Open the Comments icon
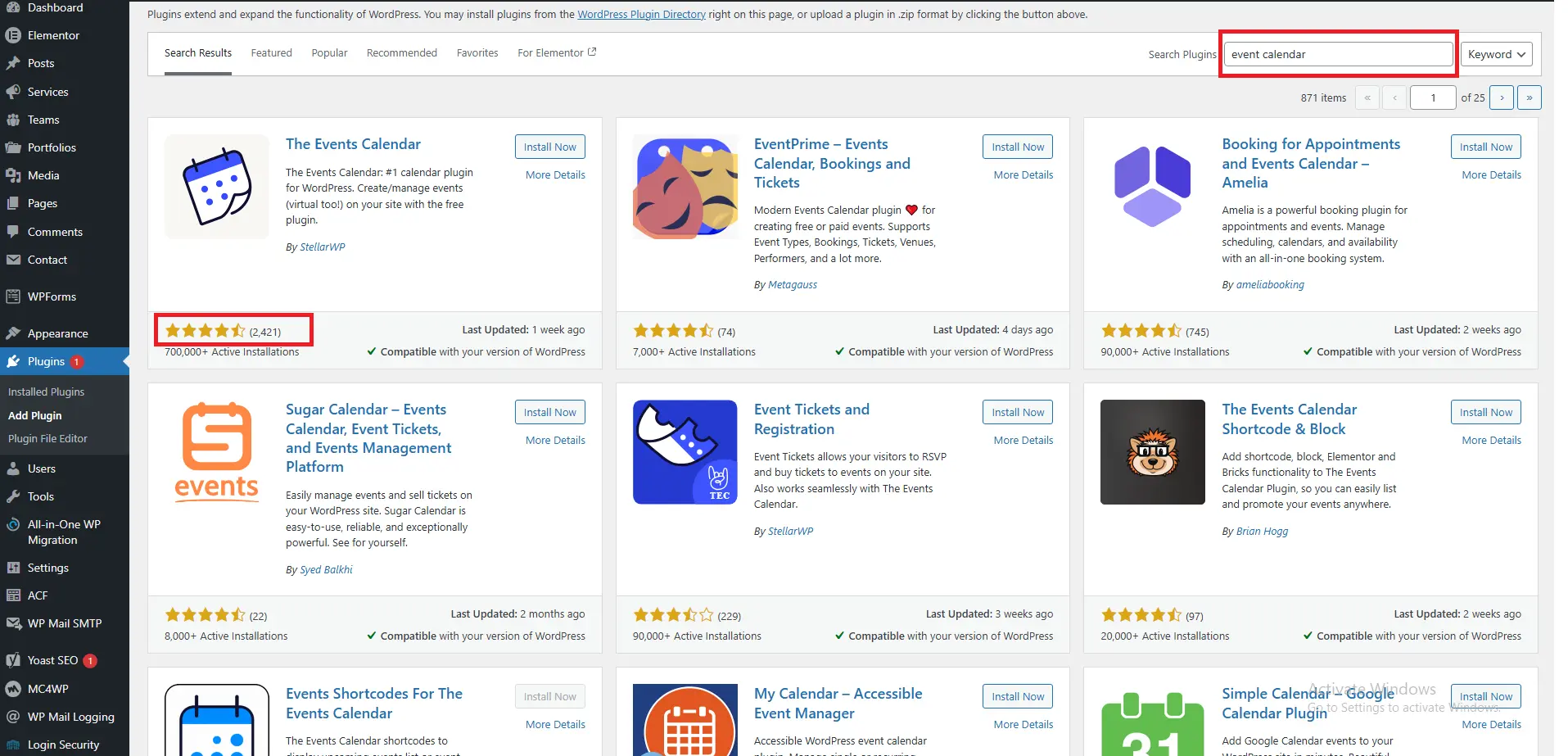The width and height of the screenshot is (1568, 756). tap(13, 232)
